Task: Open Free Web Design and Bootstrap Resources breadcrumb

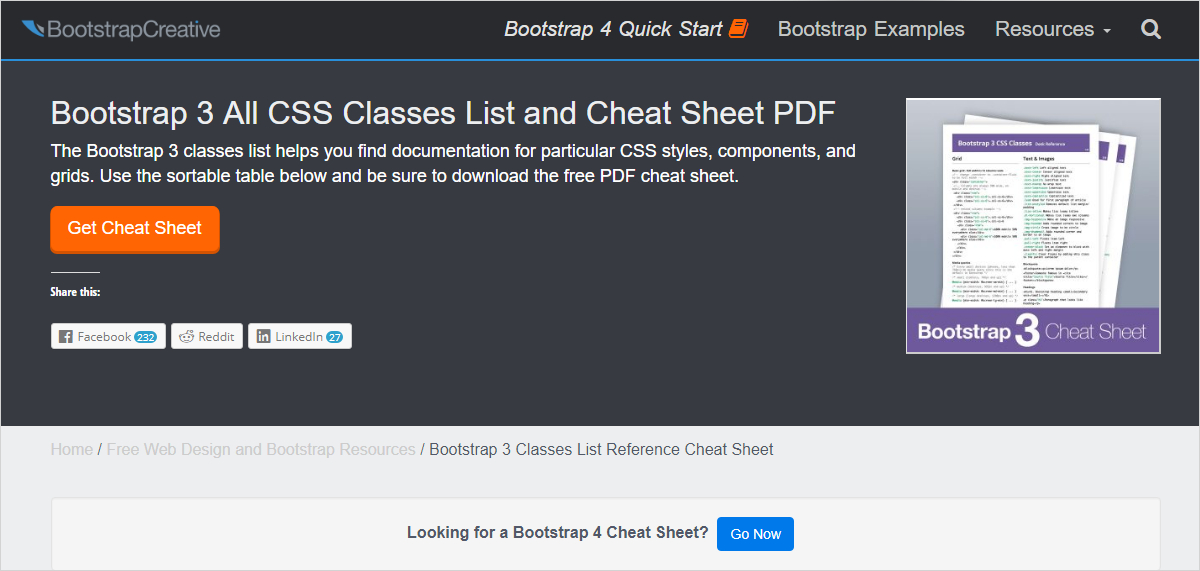Action: click(x=261, y=449)
